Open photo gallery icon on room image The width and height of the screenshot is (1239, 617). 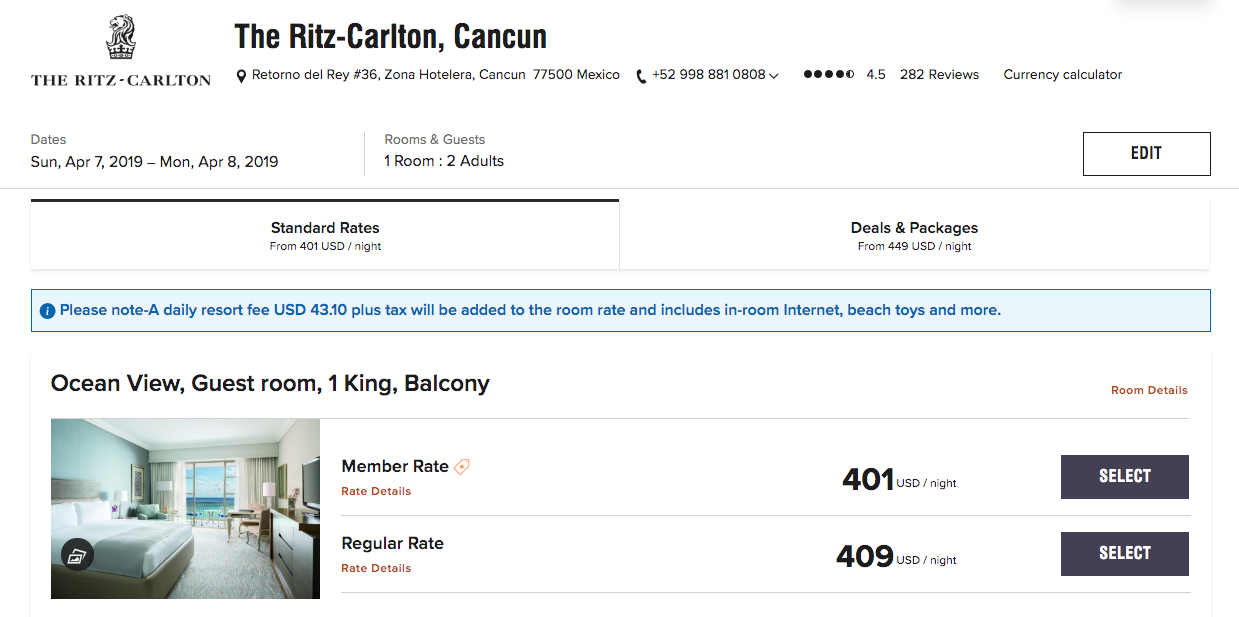point(77,555)
